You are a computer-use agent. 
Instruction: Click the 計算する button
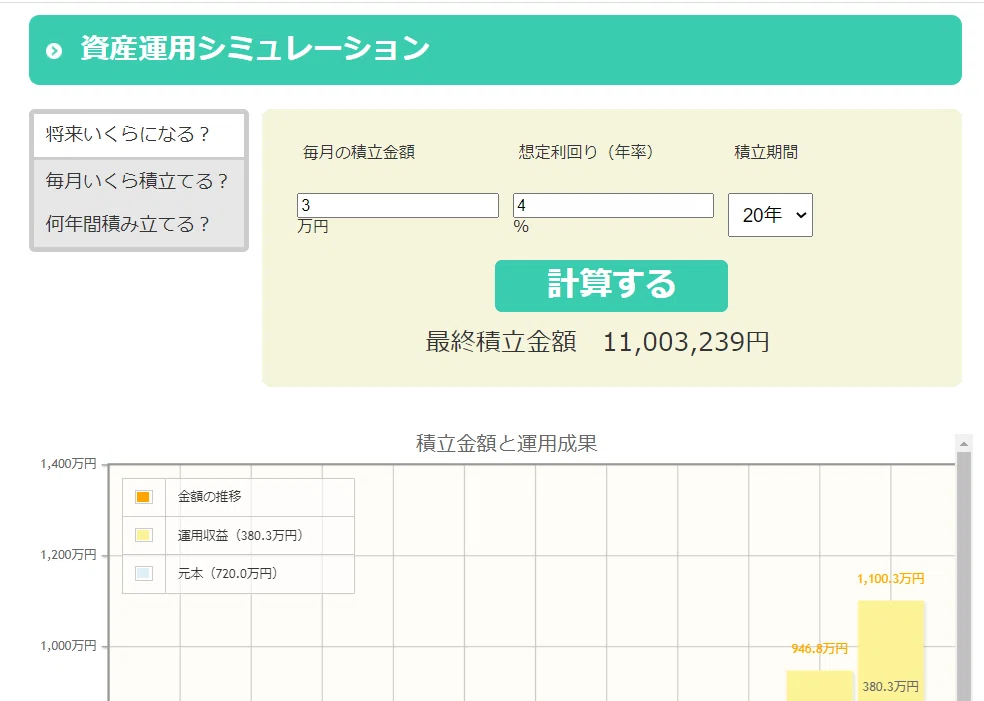tap(611, 286)
